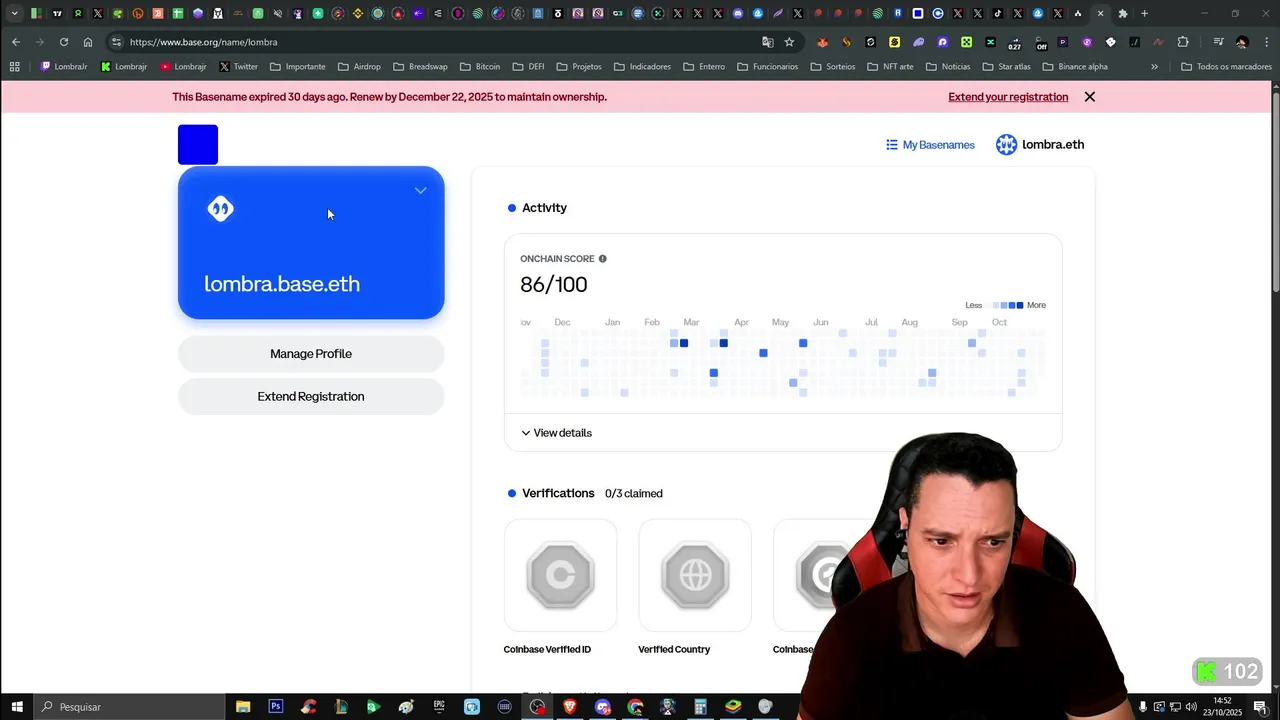Image resolution: width=1280 pixels, height=720 pixels.
Task: Open the new tab plus button
Action: (x=1144, y=14)
